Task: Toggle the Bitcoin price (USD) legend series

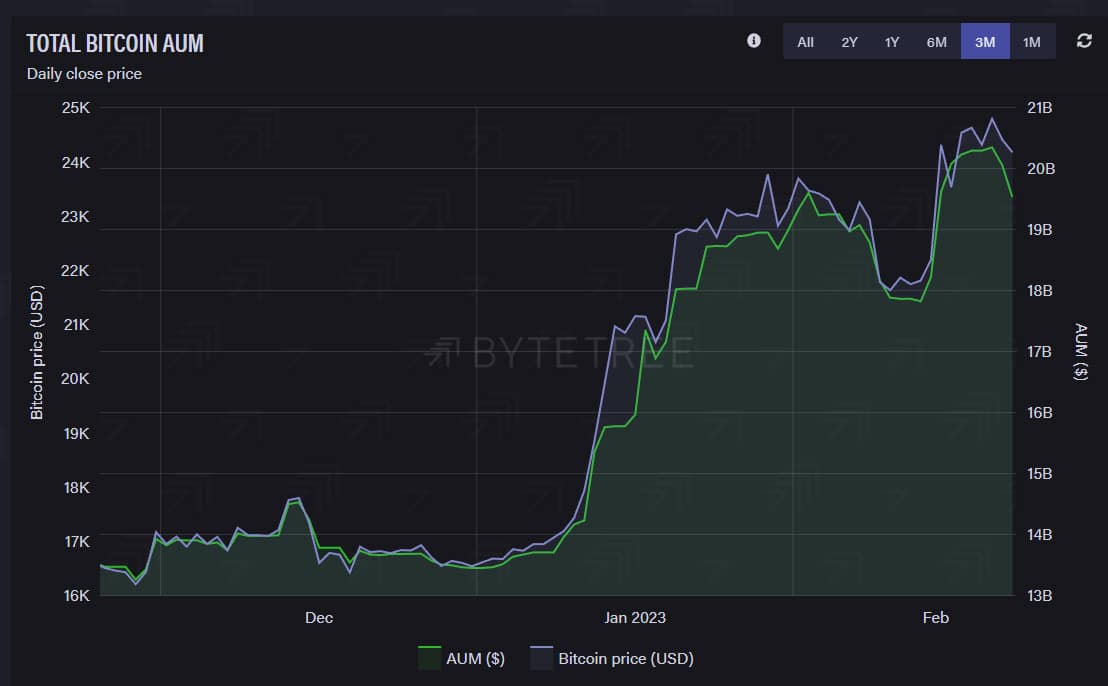Action: tap(612, 658)
